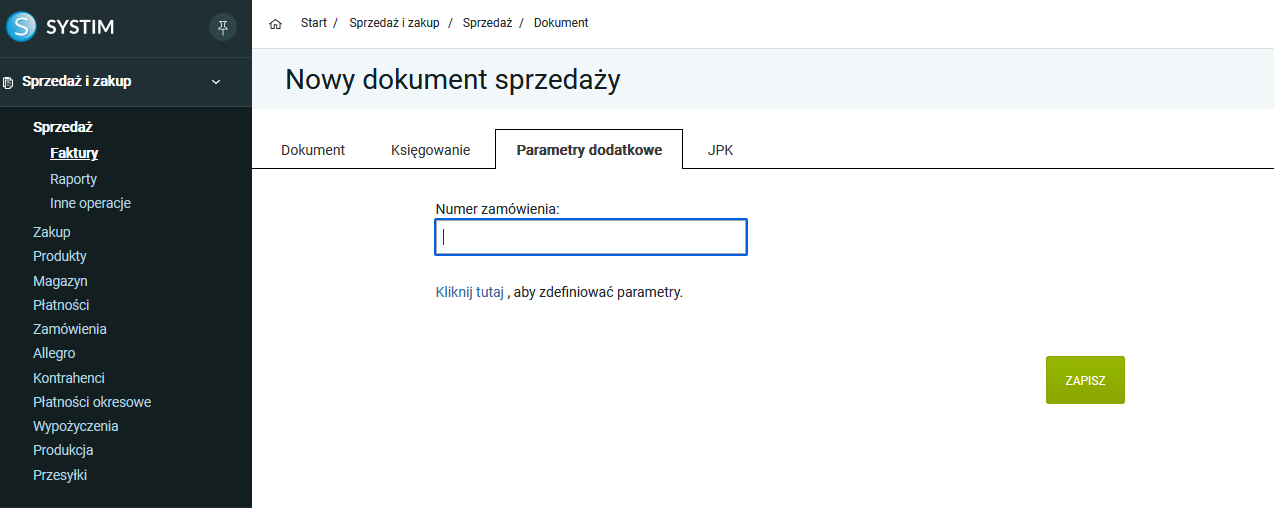This screenshot has height=508, width=1274.
Task: Follow the Kliknij tutaj link
Action: [469, 293]
